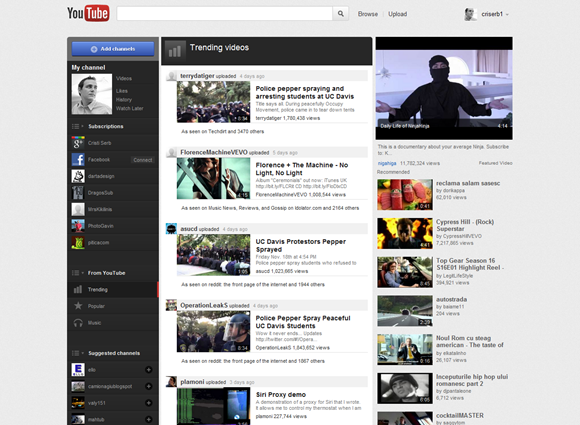This screenshot has width=580, height=425.
Task: Open Top Gear Season 16 Highlight title
Action: click(470, 264)
